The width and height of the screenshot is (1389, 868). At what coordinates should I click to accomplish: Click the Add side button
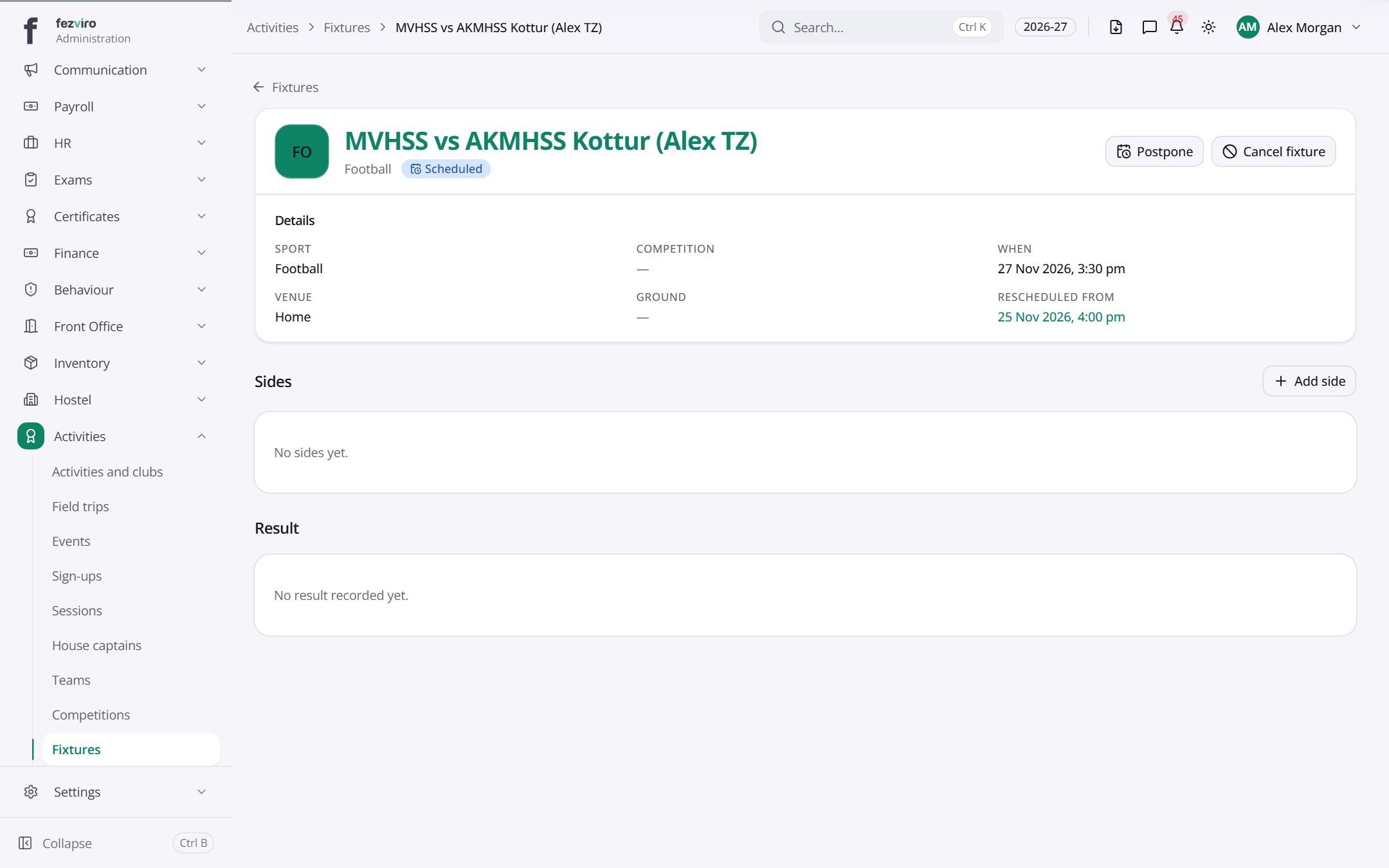[x=1309, y=381]
